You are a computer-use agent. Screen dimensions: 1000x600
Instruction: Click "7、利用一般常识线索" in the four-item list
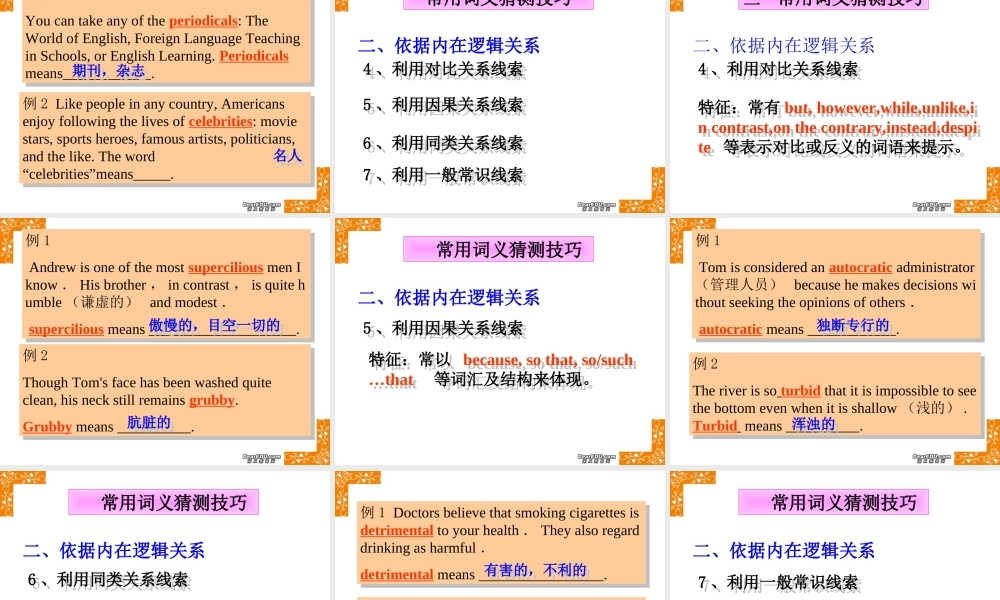pos(443,175)
